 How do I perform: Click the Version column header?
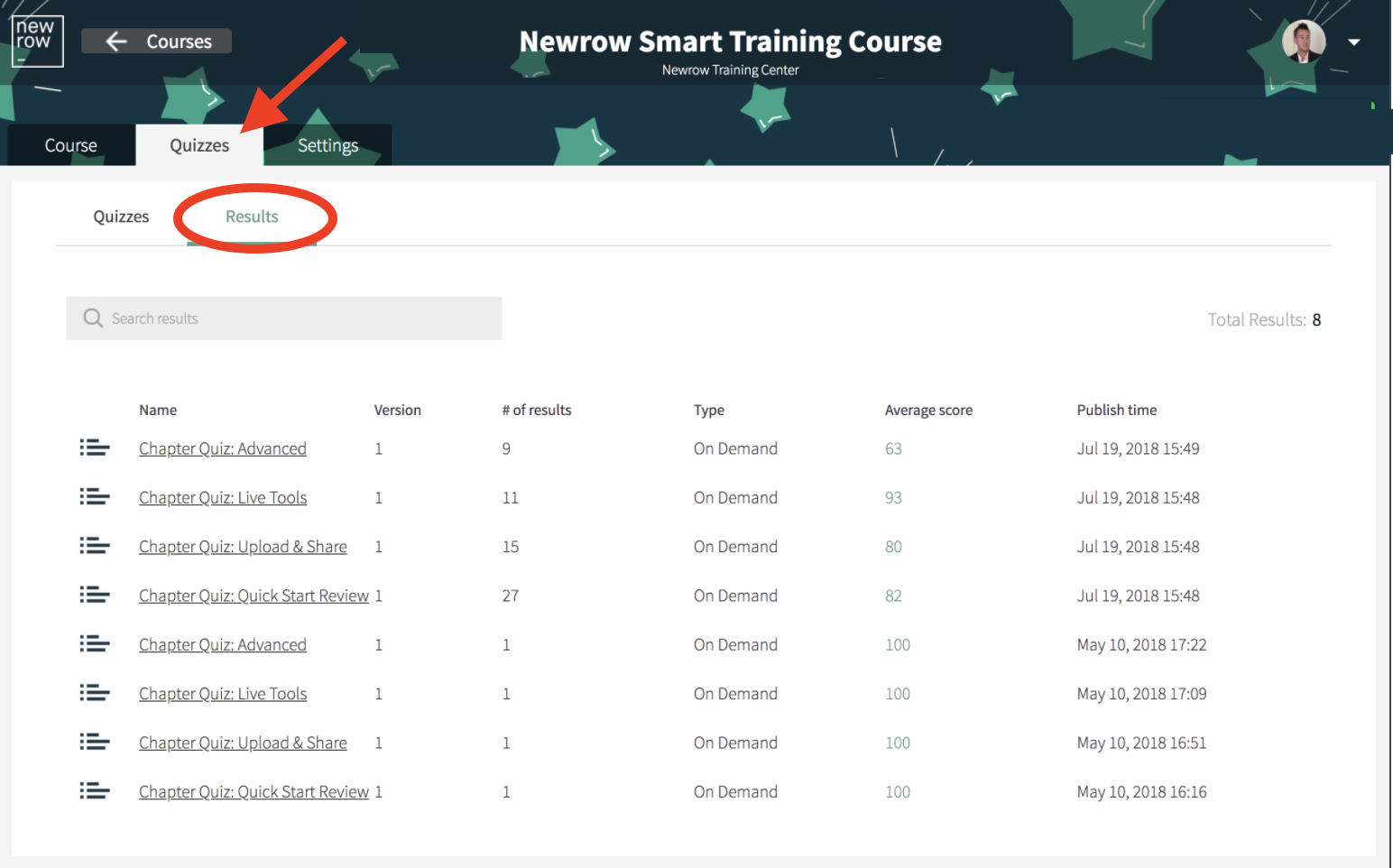point(398,410)
